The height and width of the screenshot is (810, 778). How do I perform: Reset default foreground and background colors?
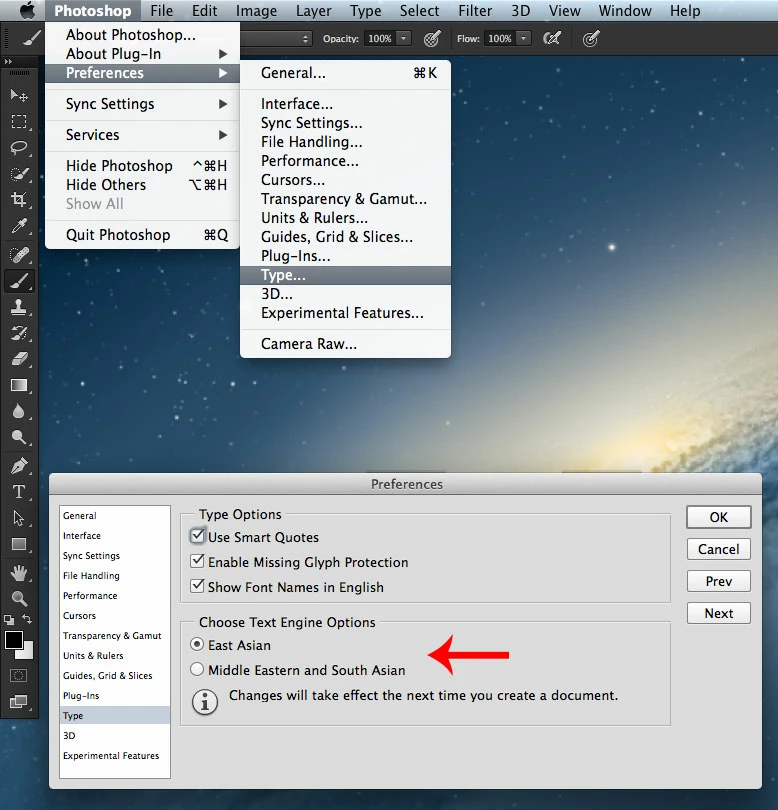click(x=9, y=619)
